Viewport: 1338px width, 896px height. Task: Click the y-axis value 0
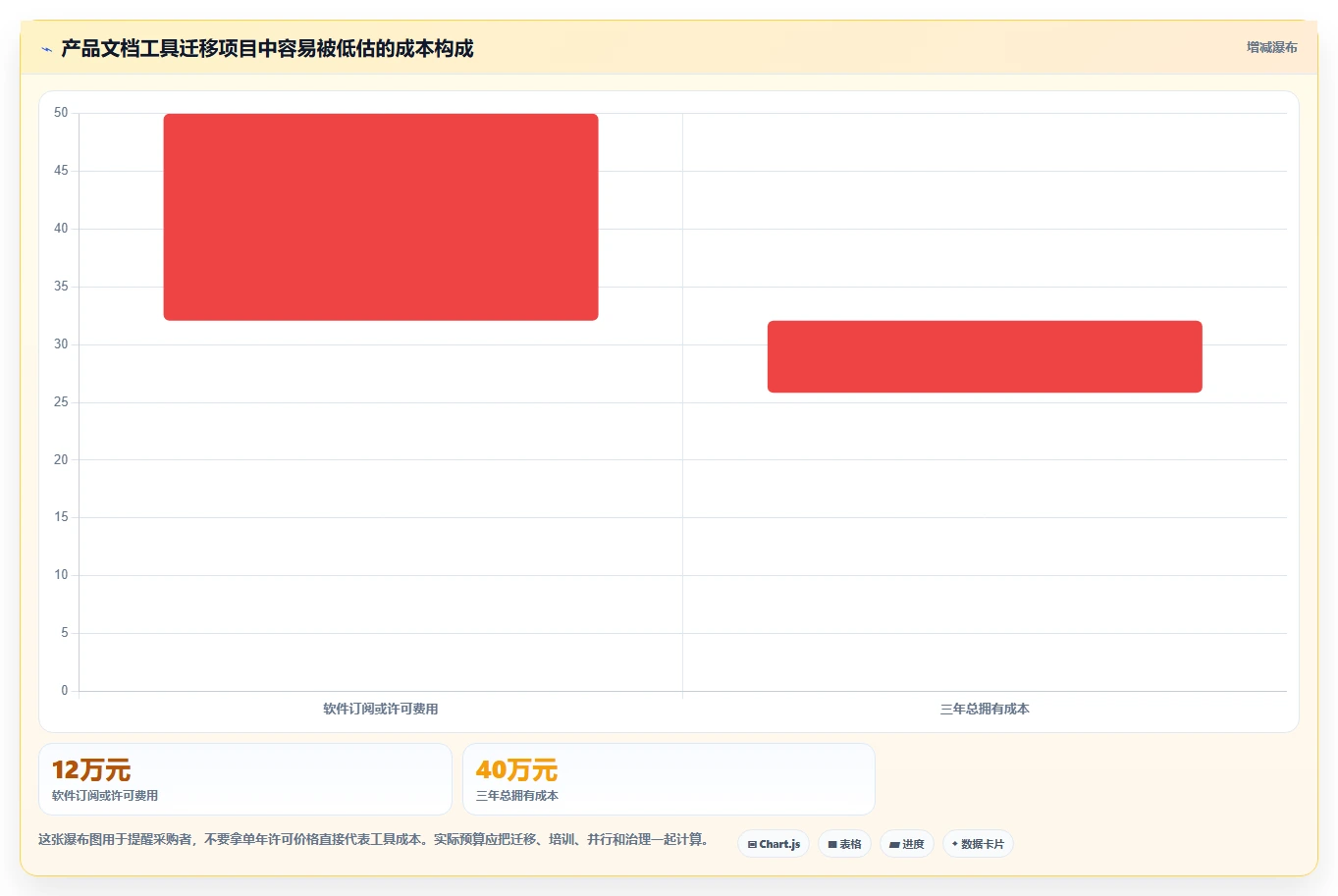coord(65,691)
